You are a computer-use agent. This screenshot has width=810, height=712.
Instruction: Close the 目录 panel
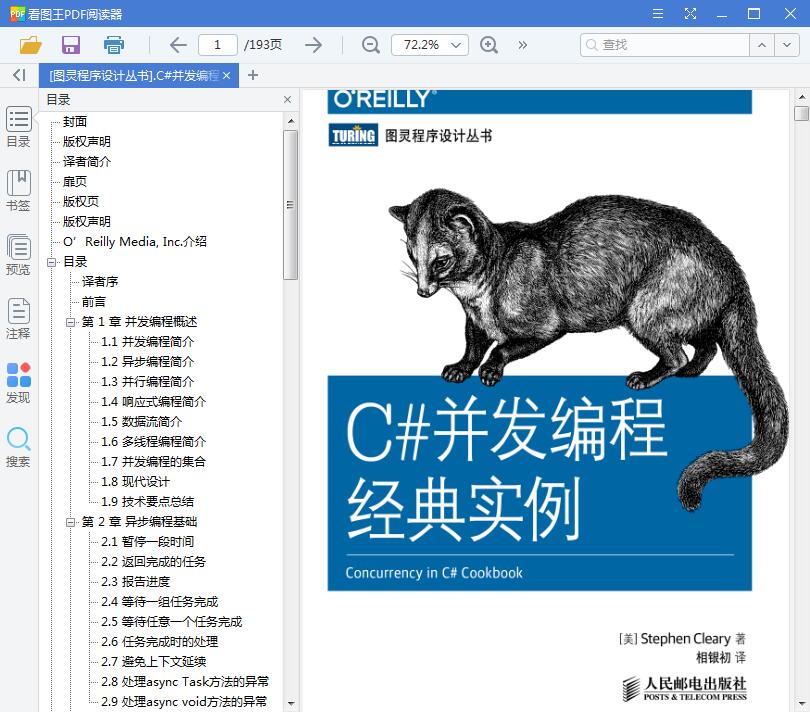click(288, 100)
